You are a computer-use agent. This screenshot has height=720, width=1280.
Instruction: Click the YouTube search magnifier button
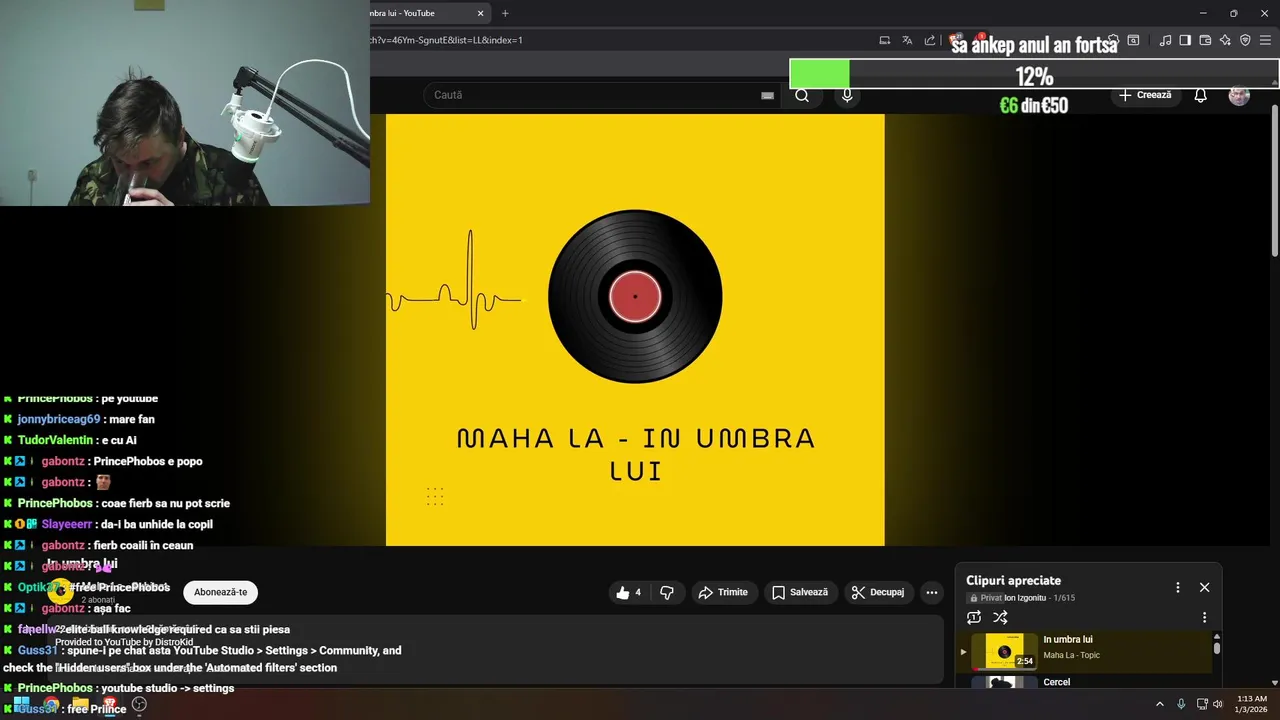[x=802, y=95]
